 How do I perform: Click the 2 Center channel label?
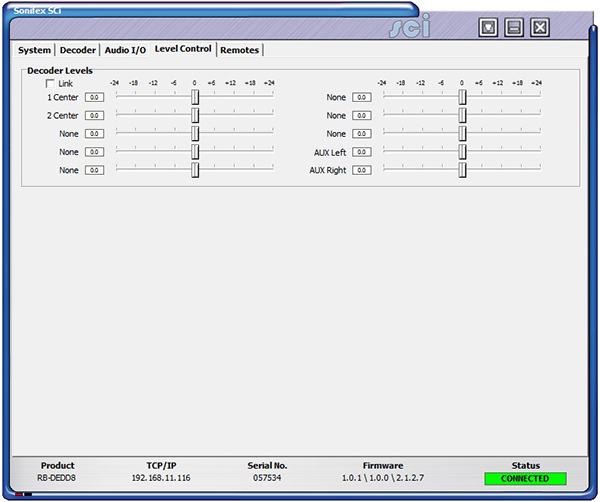[x=63, y=116]
